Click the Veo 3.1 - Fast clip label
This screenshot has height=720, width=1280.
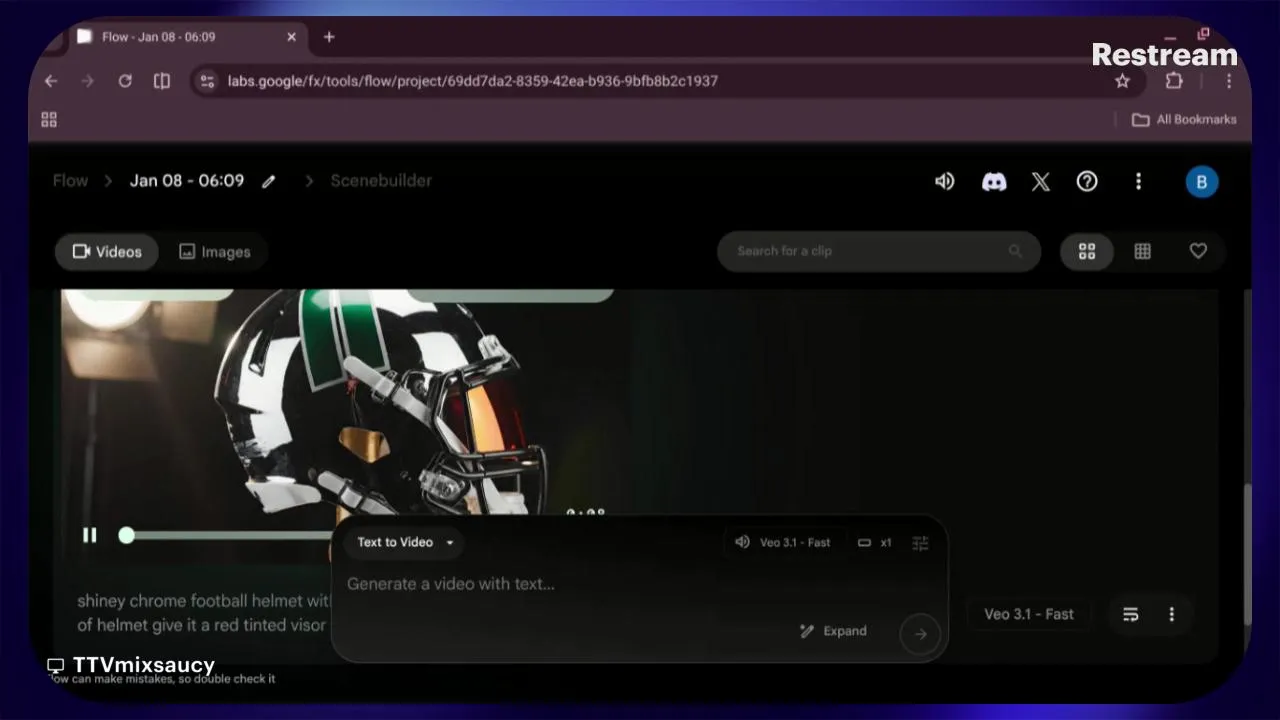pyautogui.click(x=1028, y=614)
